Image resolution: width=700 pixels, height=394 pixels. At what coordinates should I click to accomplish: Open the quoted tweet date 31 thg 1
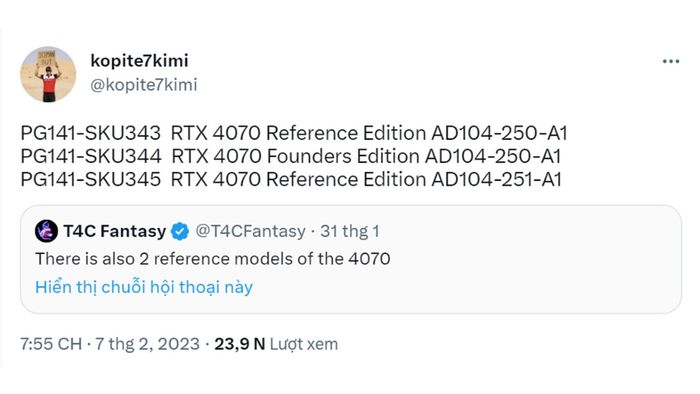point(350,231)
